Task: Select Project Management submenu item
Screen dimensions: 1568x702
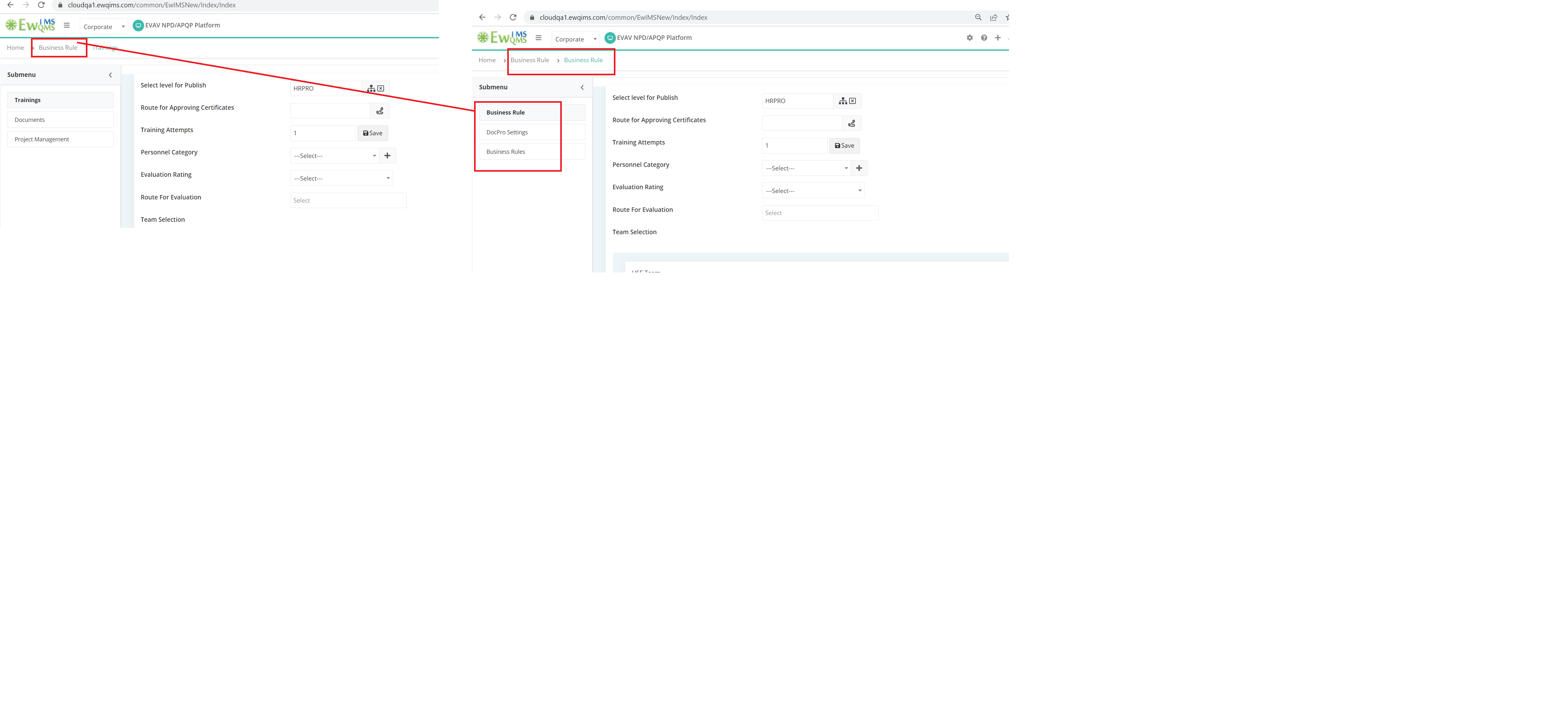Action: [60, 139]
